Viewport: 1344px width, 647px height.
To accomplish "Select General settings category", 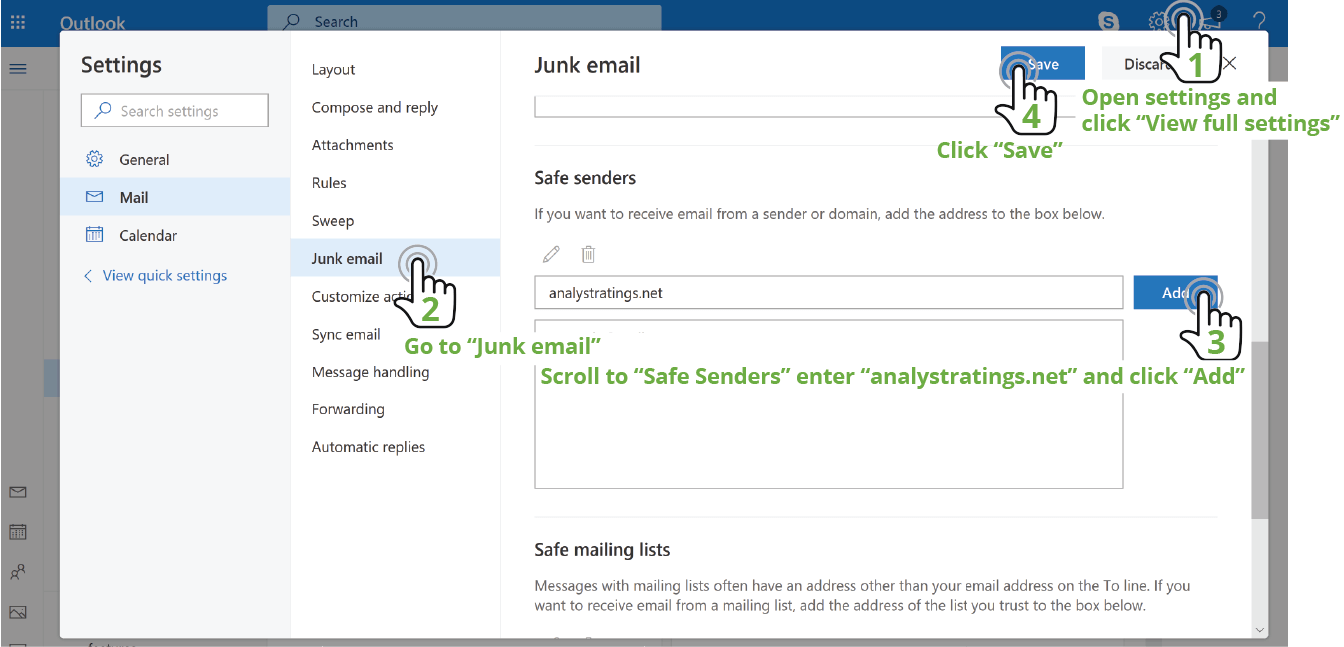I will (x=144, y=159).
